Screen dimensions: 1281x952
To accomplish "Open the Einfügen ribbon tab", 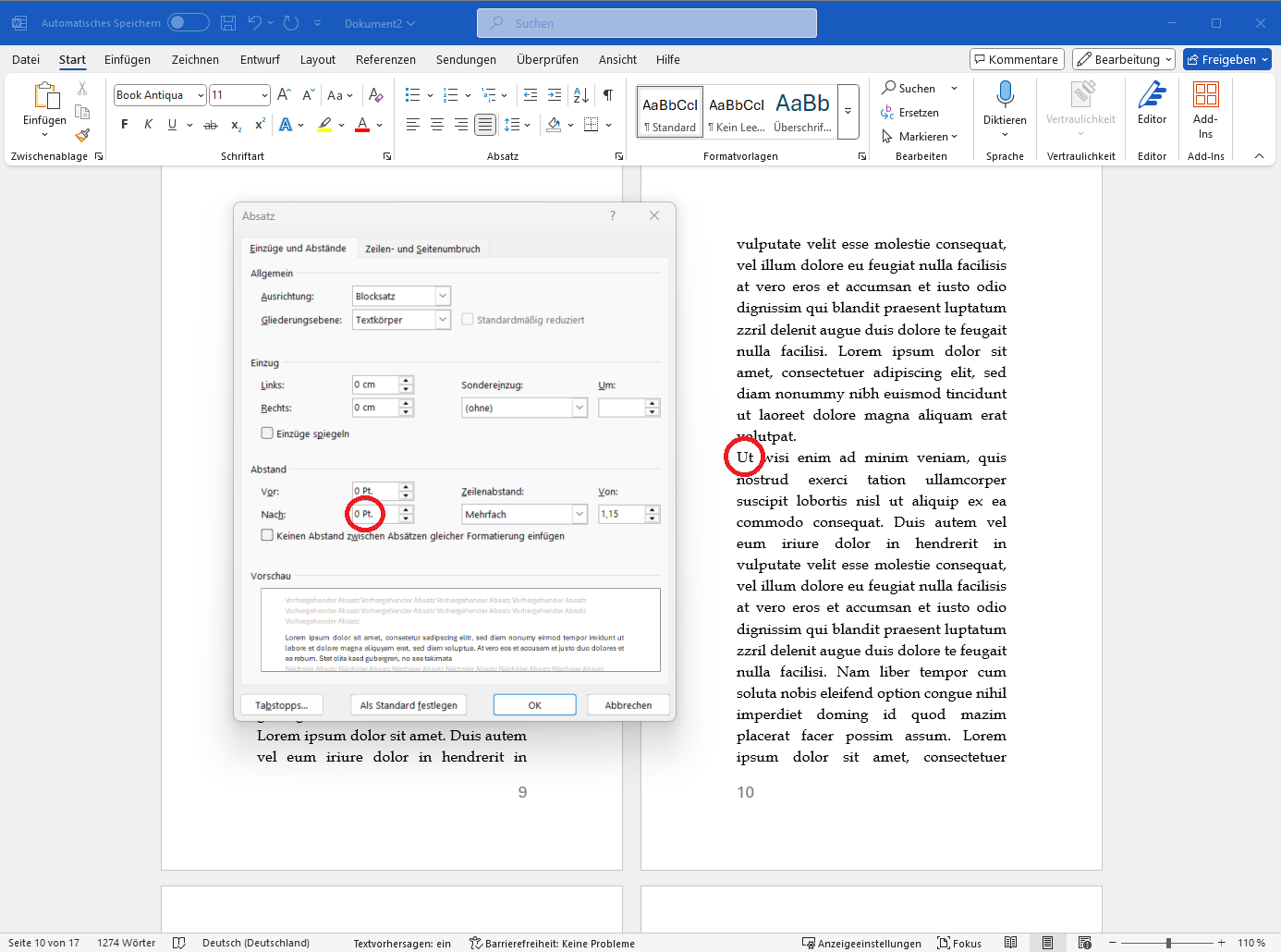I will pos(128,59).
